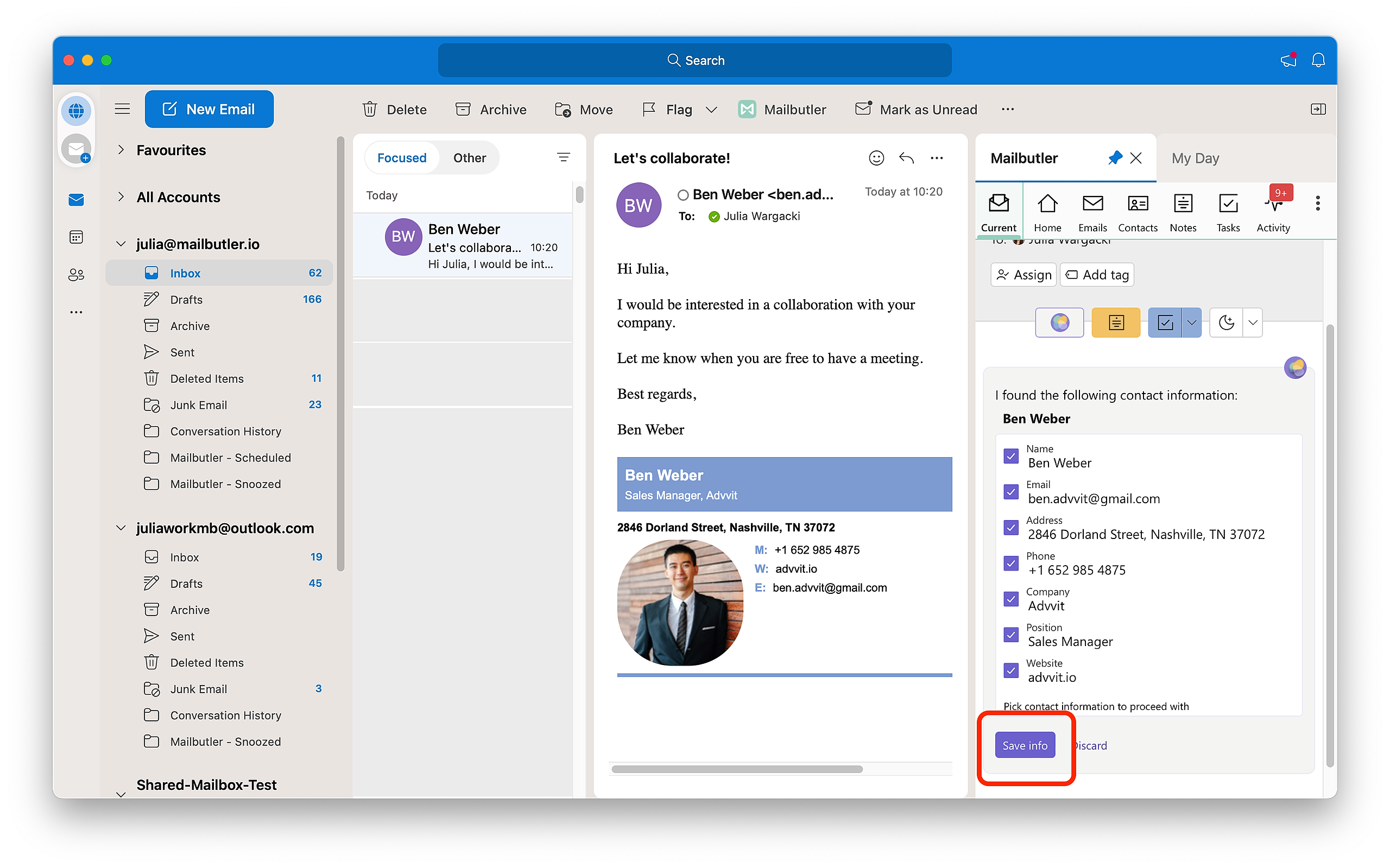Open the Flag dropdown arrow
This screenshot has height=868, width=1390.
tap(711, 110)
